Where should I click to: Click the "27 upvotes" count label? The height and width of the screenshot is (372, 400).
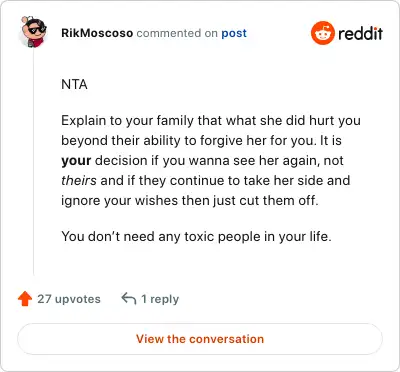(x=69, y=299)
